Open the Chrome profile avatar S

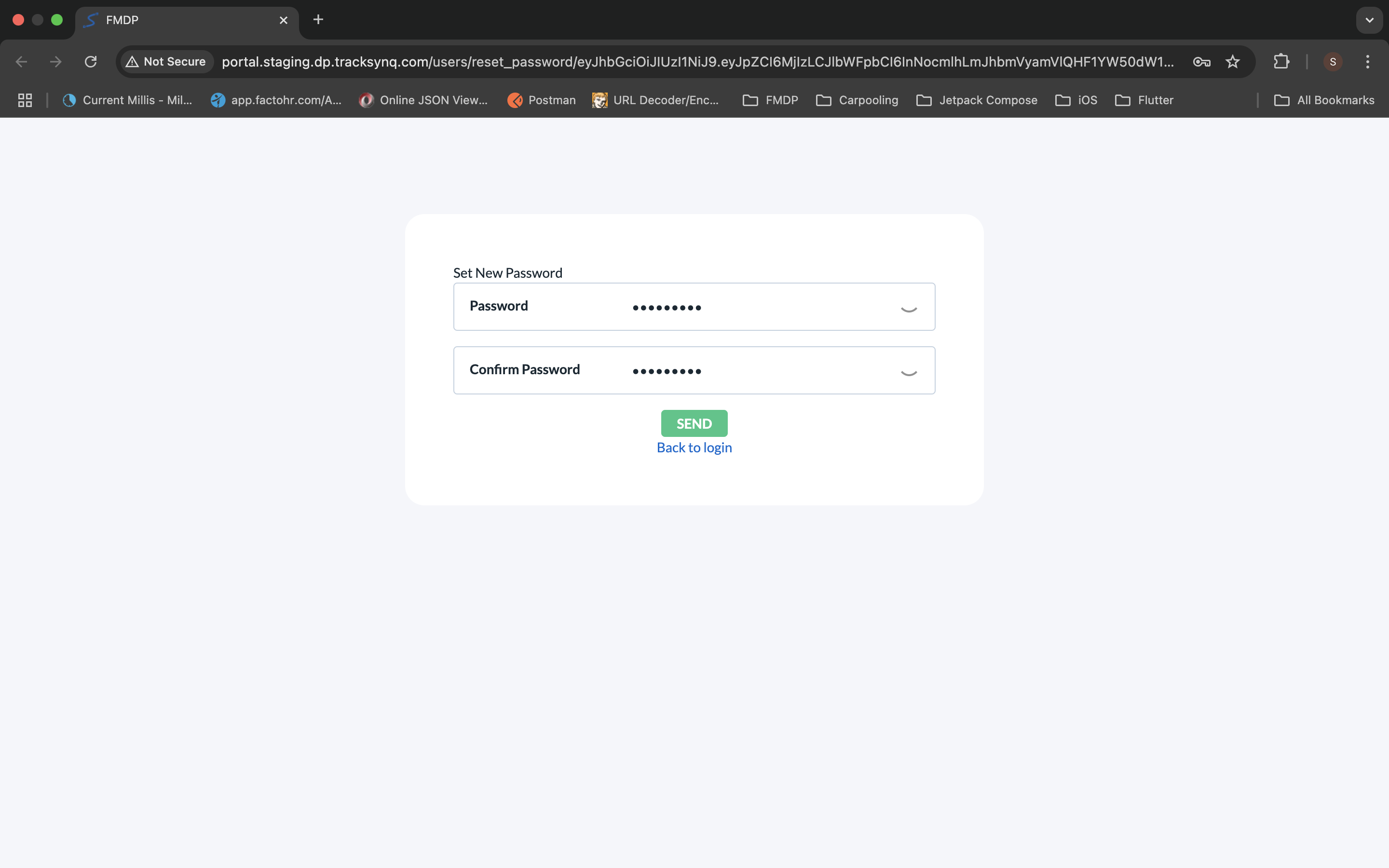click(x=1333, y=61)
